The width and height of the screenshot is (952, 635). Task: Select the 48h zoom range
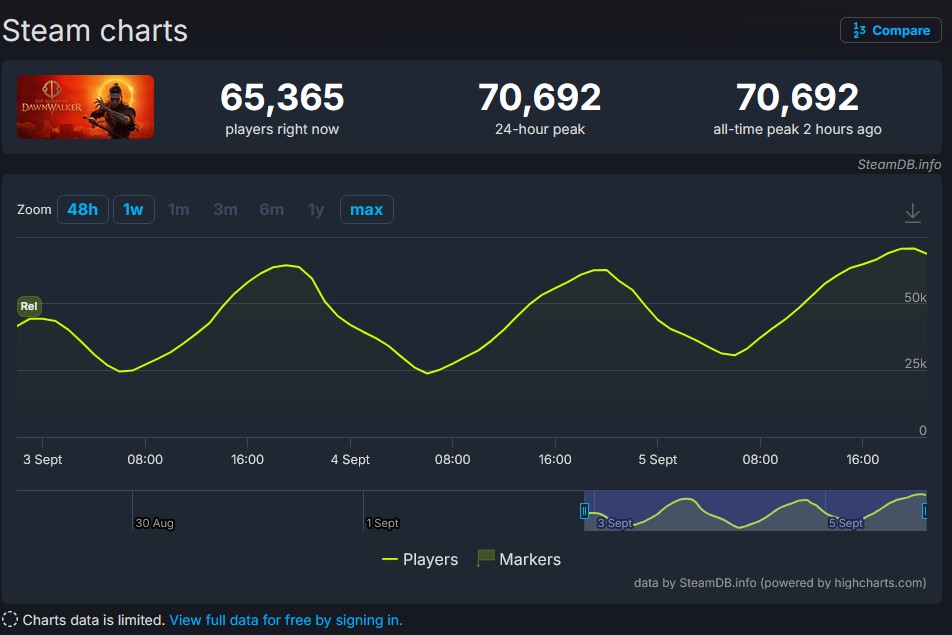coord(83,209)
